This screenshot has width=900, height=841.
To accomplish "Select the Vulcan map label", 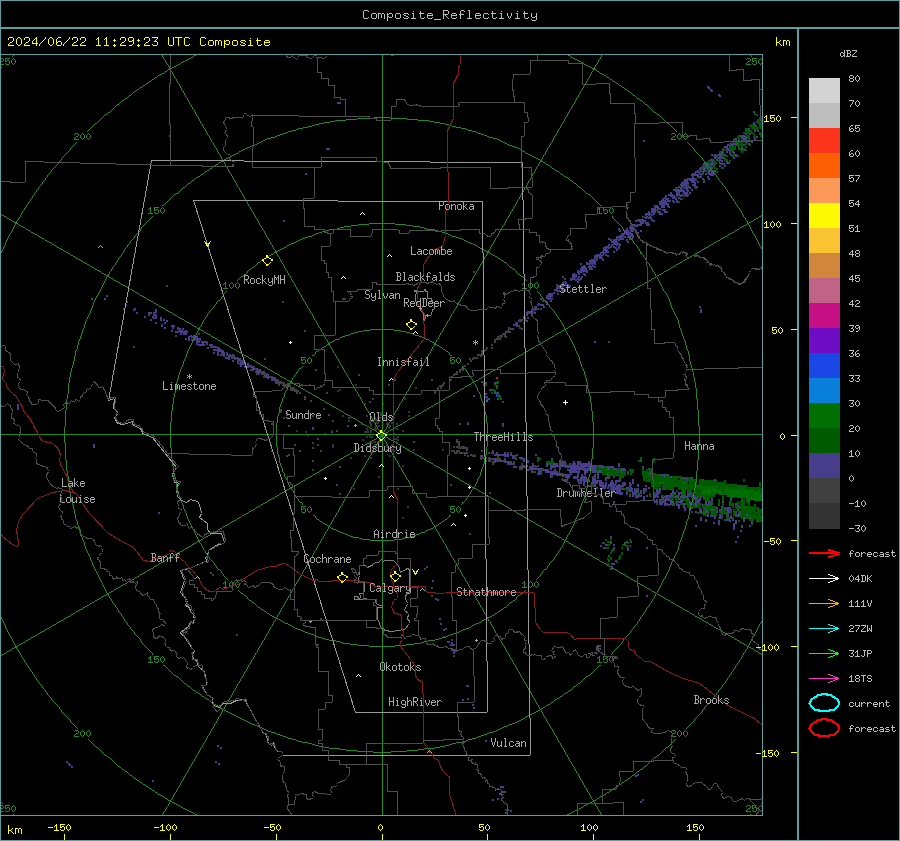I will coord(509,743).
